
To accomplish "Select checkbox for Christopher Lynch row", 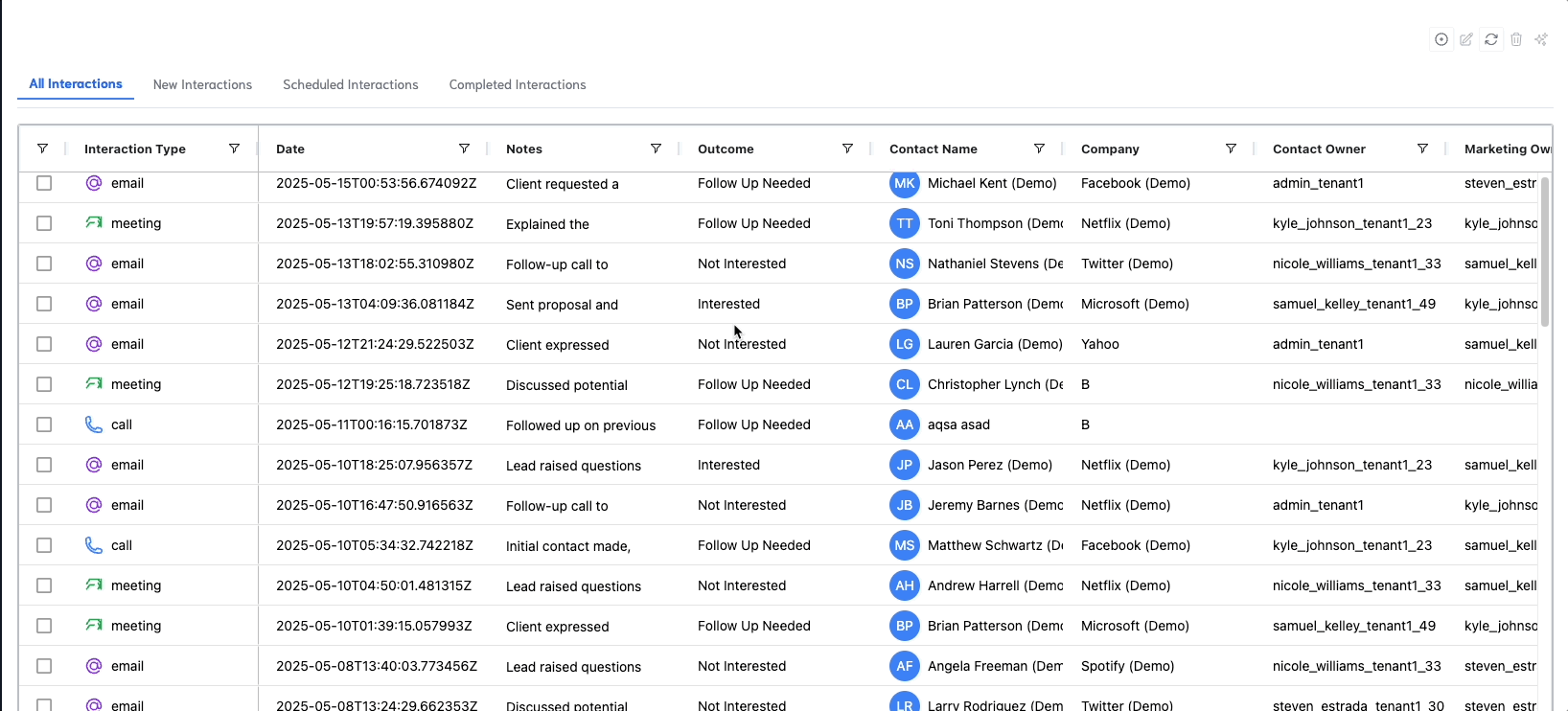I will click(x=44, y=384).
